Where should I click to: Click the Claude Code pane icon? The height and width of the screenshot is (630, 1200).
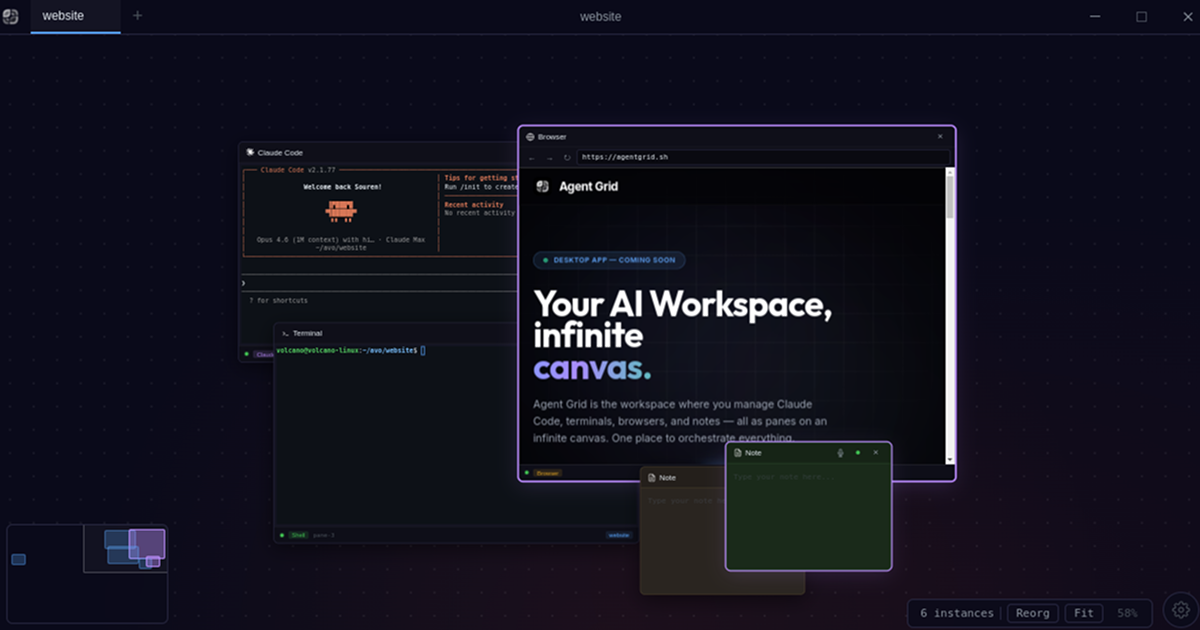point(250,152)
